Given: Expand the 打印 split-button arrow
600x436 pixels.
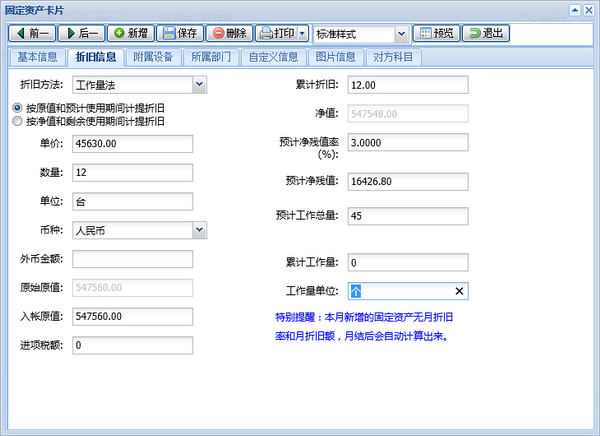Looking at the screenshot, I should pyautogui.click(x=303, y=33).
